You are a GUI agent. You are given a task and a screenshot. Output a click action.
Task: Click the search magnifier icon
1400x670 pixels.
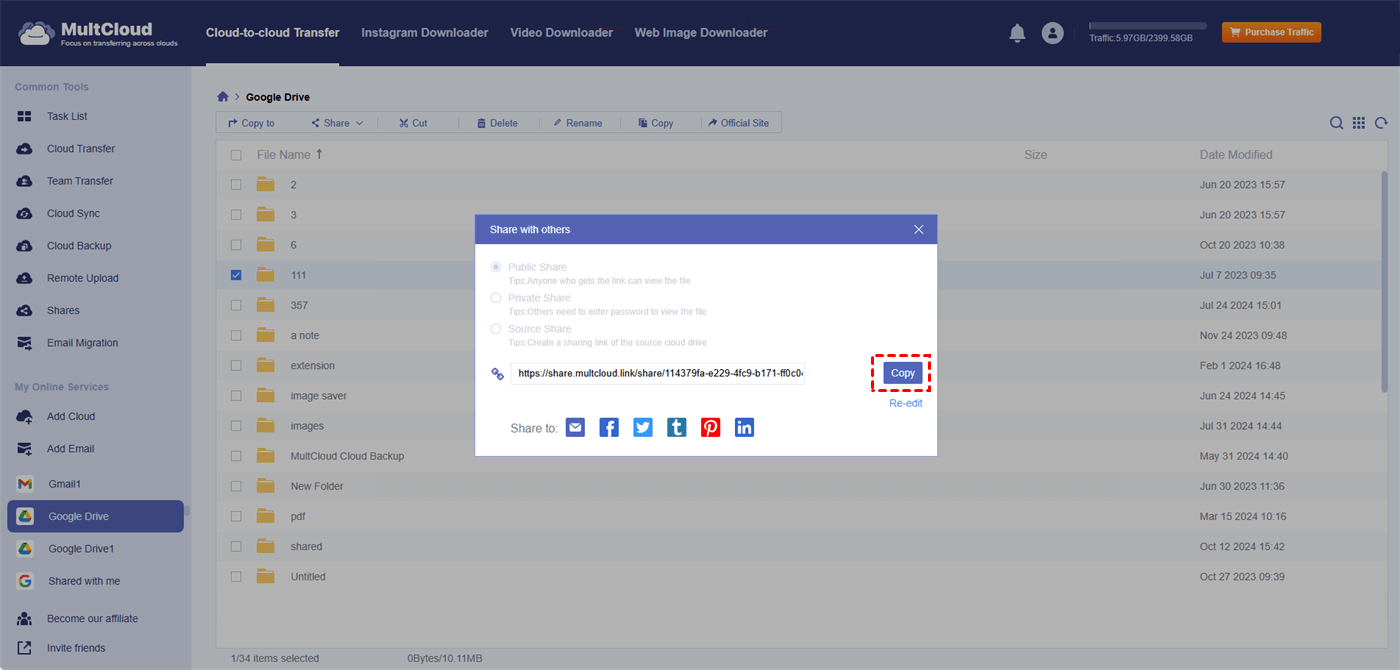(1336, 123)
